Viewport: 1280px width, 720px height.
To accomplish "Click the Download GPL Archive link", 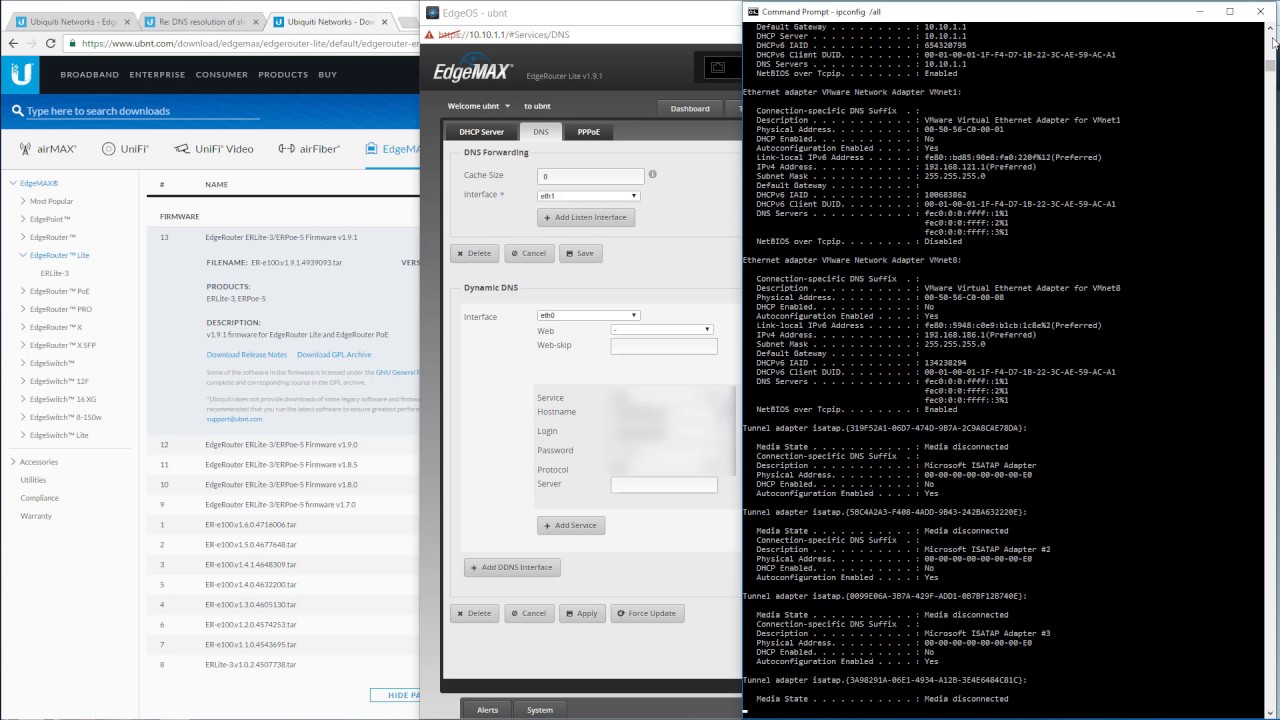I will (x=334, y=355).
